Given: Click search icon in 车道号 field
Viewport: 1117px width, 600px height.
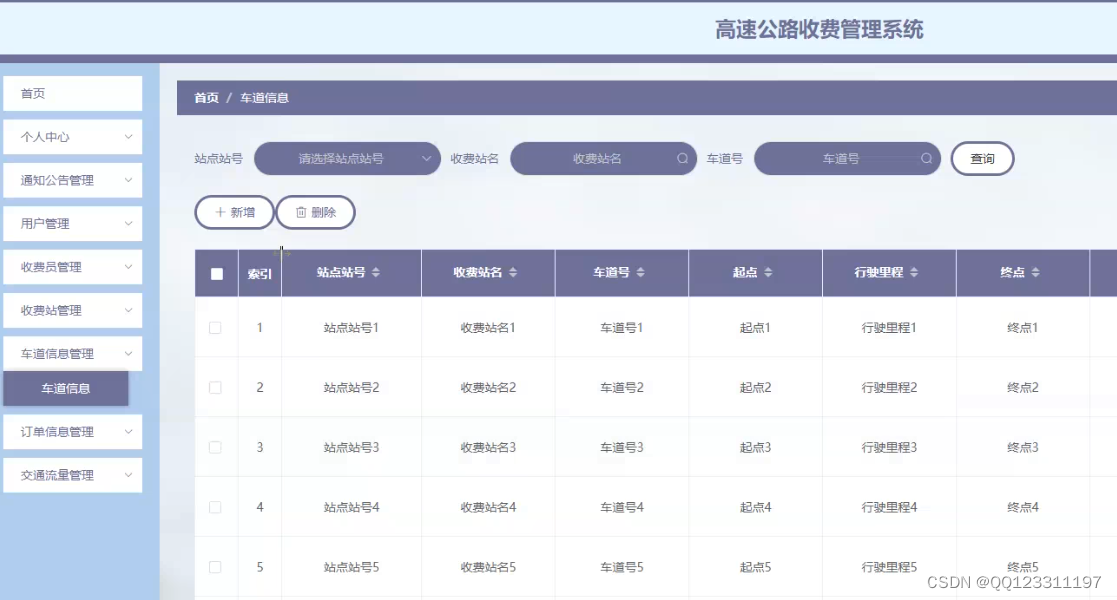Looking at the screenshot, I should point(926,158).
